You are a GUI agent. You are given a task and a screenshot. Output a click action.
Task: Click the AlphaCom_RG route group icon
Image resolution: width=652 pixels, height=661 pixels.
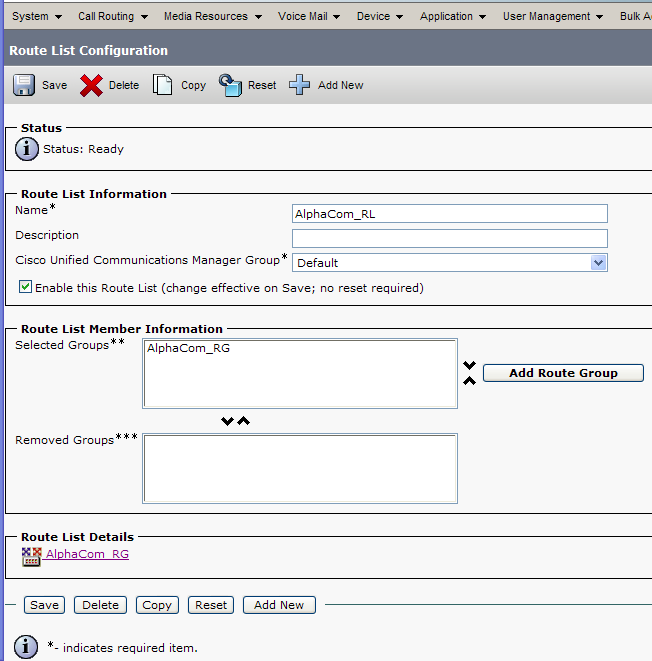tap(31, 555)
